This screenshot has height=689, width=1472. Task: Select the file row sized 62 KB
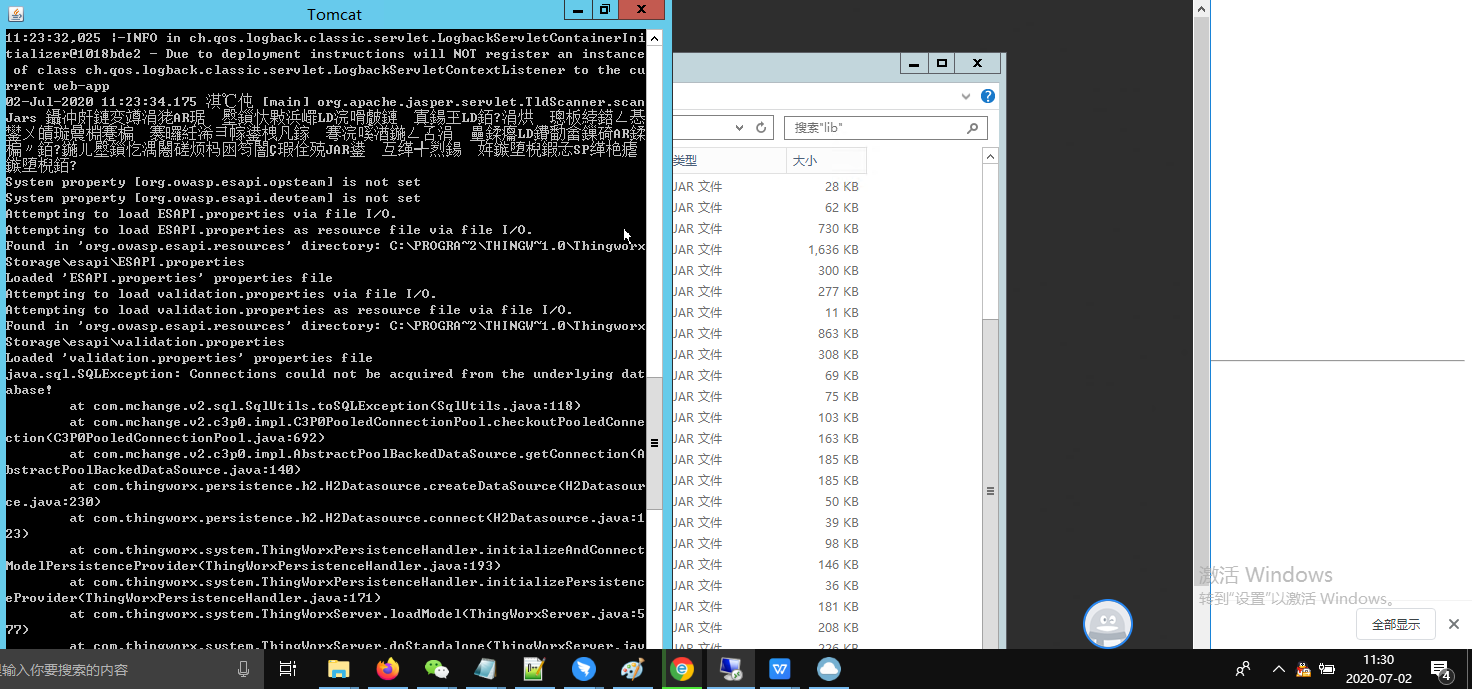pyautogui.click(x=769, y=208)
